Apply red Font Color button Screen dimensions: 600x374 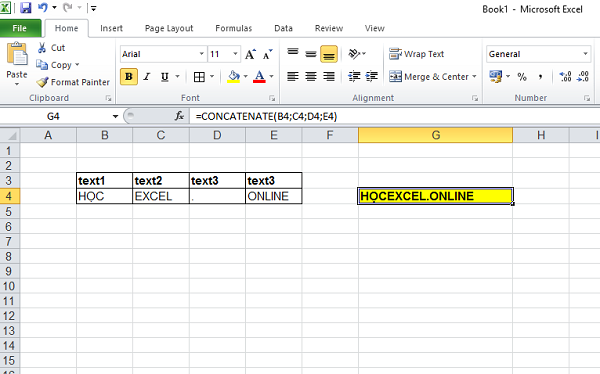(259, 77)
